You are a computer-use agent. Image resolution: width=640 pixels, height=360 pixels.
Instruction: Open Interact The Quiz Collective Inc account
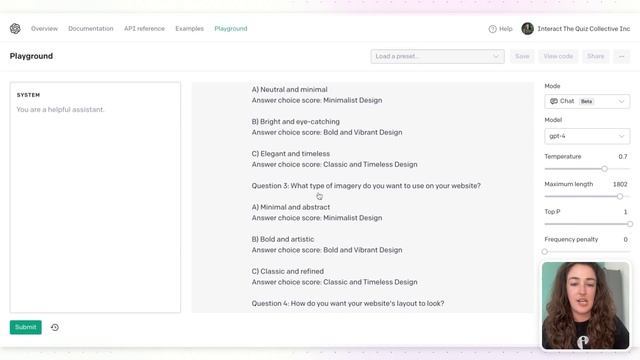pyautogui.click(x=583, y=29)
